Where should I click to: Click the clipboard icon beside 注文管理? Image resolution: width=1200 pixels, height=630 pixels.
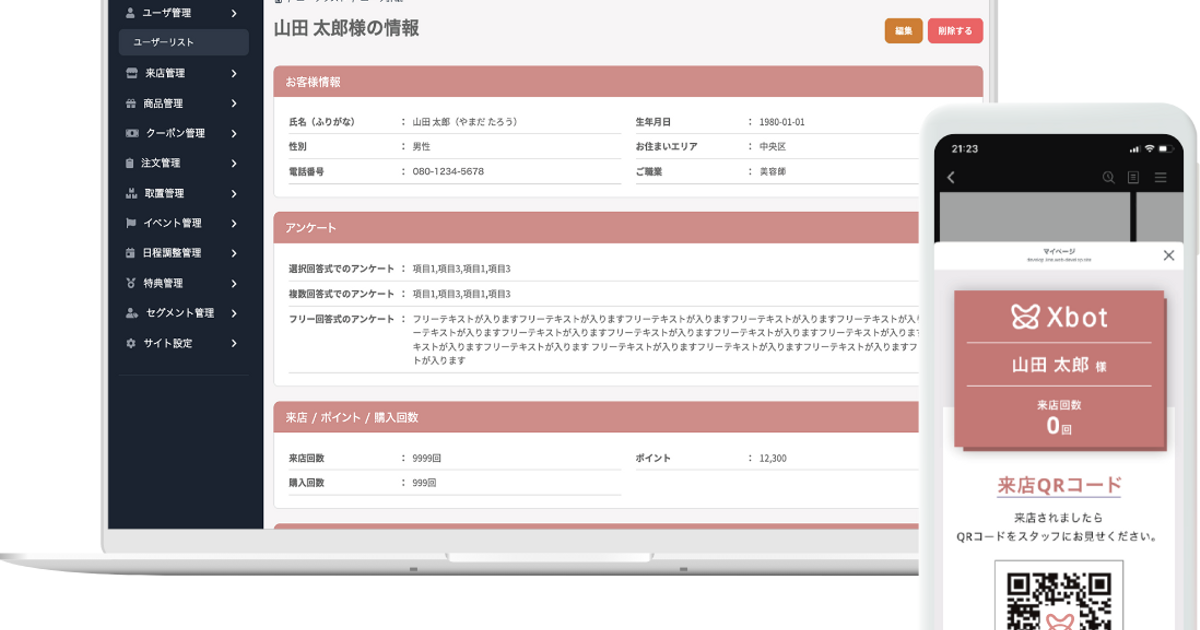tap(129, 163)
